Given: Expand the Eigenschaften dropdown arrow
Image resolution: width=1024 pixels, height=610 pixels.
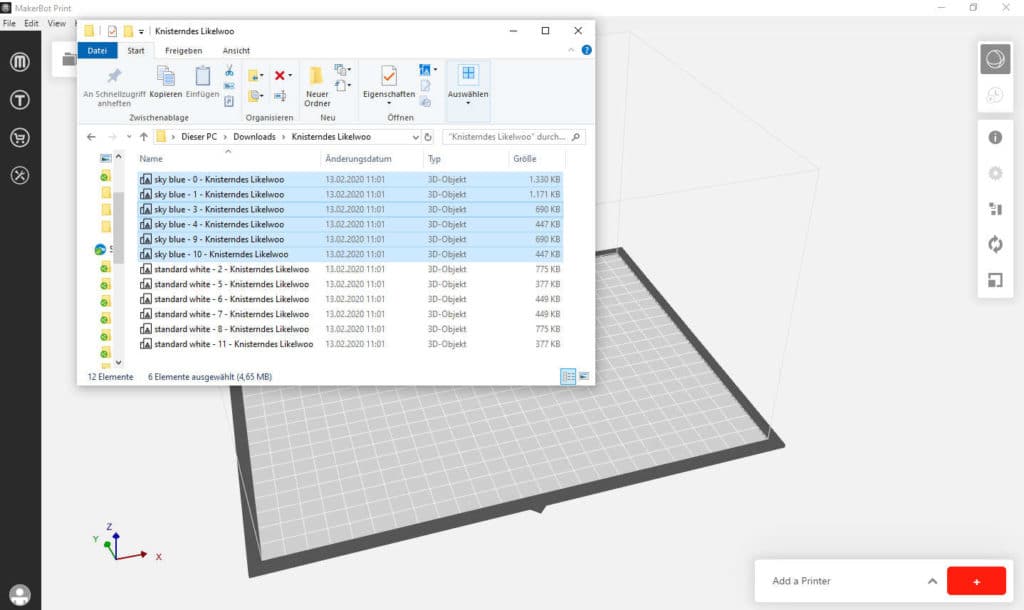Looking at the screenshot, I should 389,103.
